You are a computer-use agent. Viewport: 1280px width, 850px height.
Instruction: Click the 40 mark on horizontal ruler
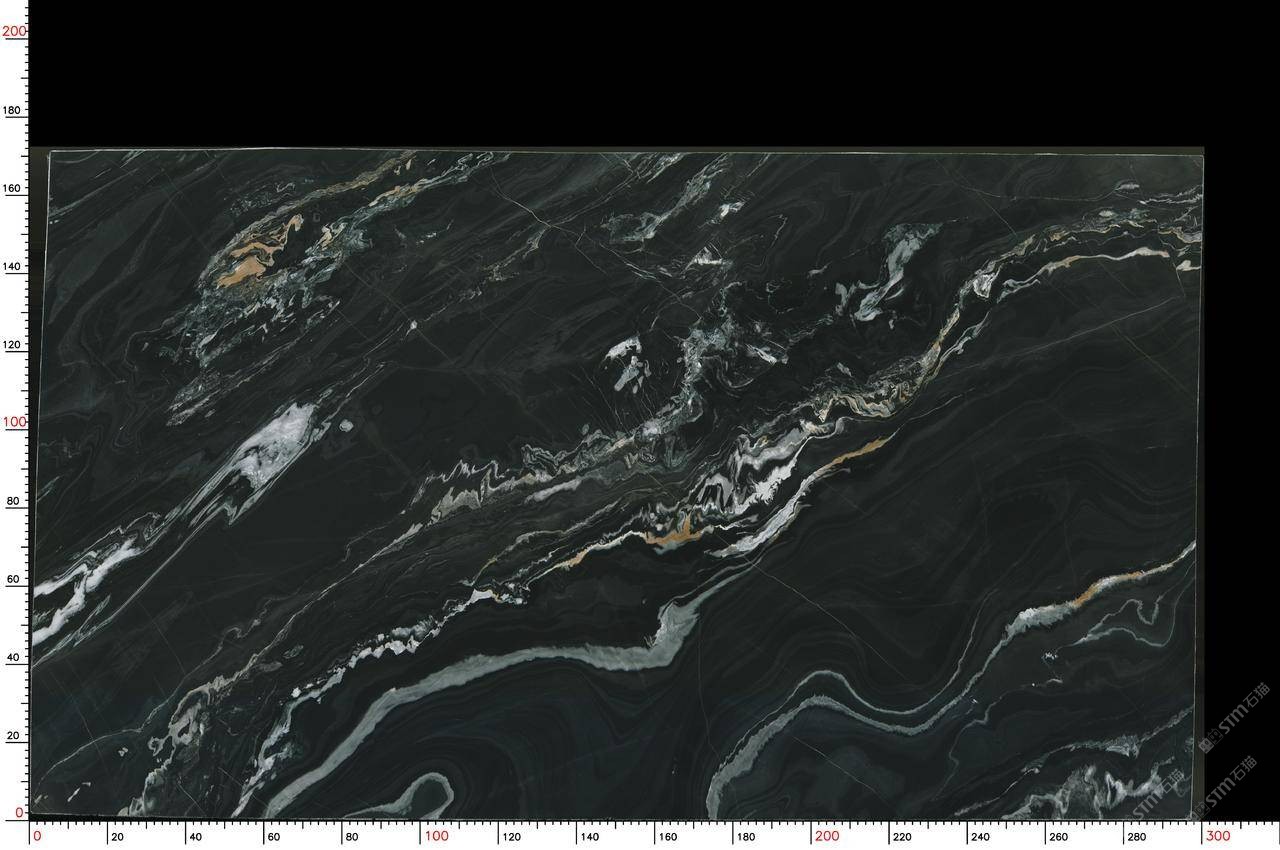pos(195,837)
